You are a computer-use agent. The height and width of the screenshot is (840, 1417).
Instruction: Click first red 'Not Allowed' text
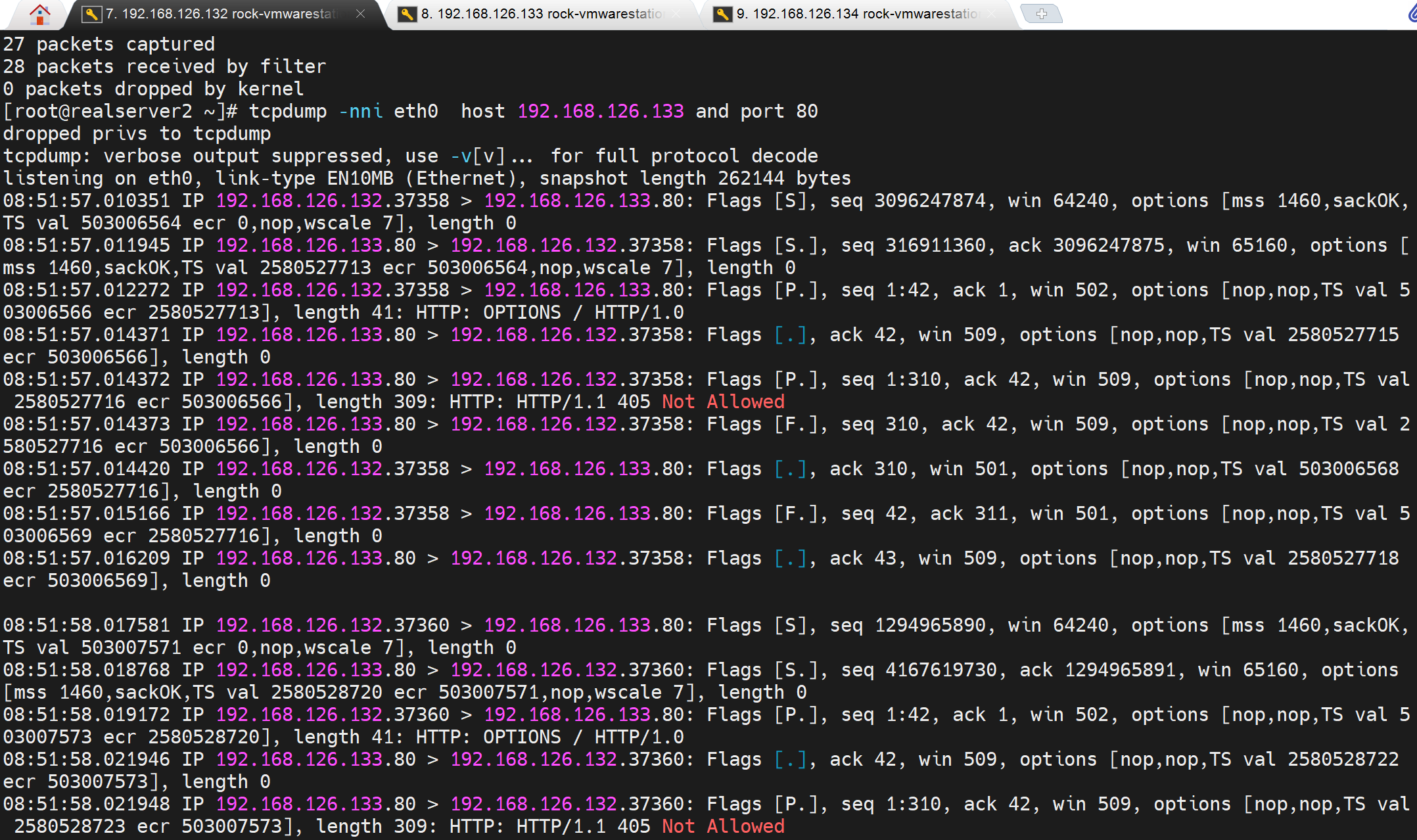coord(723,402)
